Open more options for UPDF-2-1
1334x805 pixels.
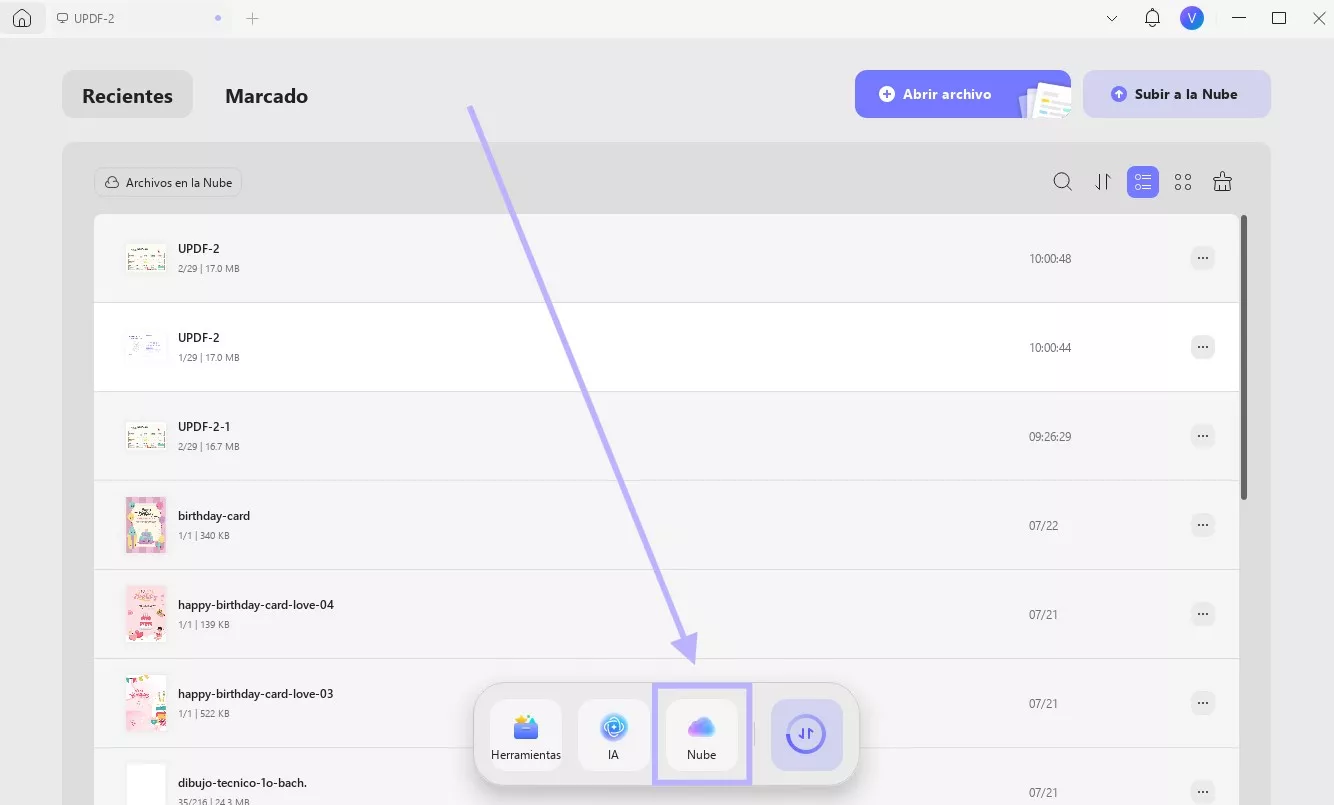(1202, 436)
